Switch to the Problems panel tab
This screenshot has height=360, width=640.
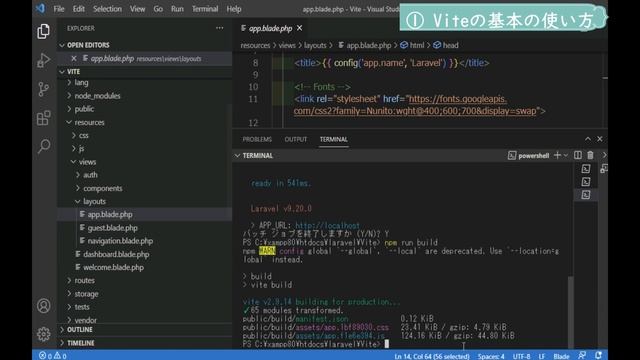[257, 139]
